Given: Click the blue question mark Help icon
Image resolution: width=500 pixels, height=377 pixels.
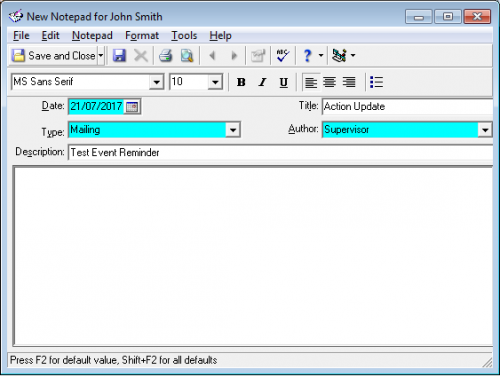Looking at the screenshot, I should point(307,55).
